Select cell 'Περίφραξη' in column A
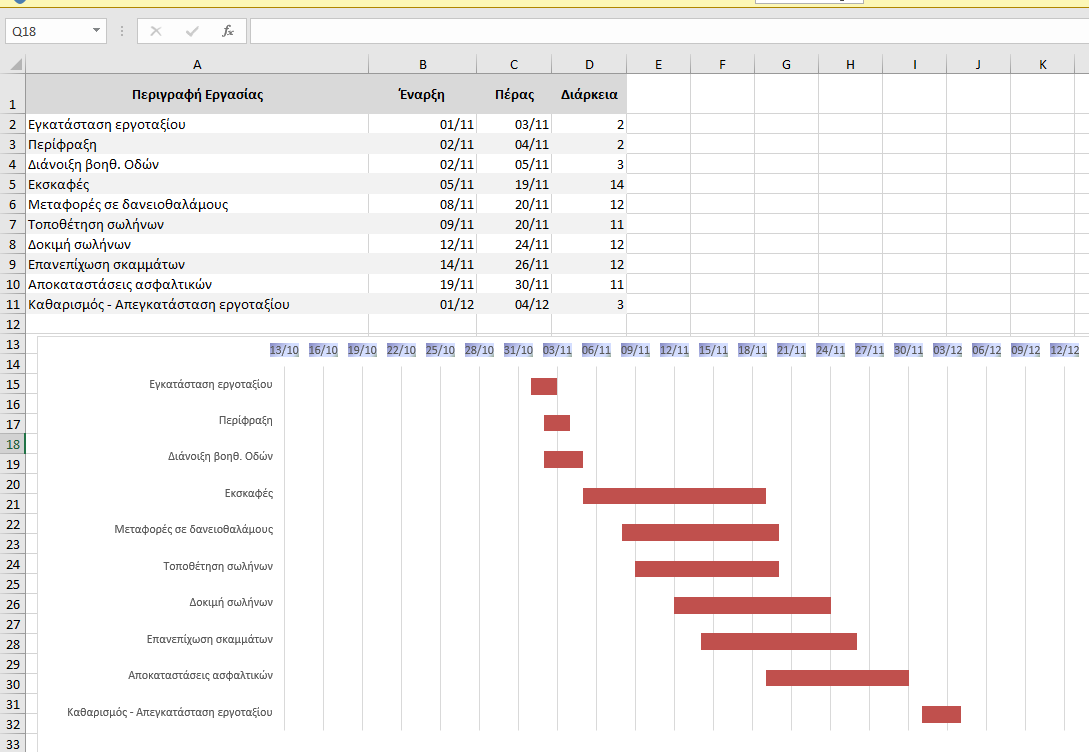This screenshot has height=752, width=1089. pyautogui.click(x=197, y=144)
